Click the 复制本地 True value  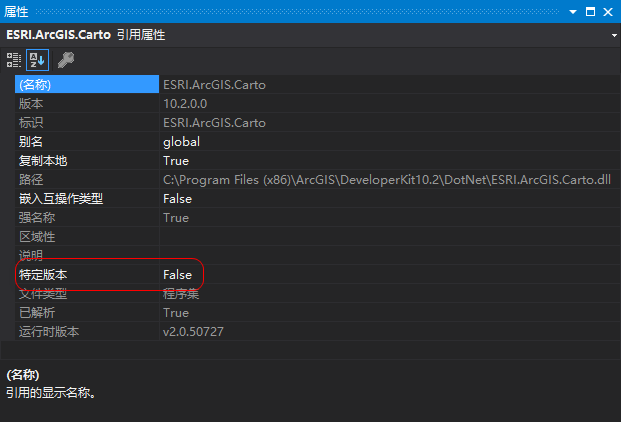[x=176, y=161]
